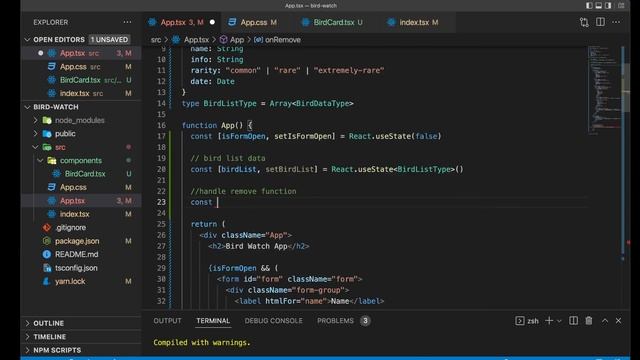This screenshot has width=640, height=360.
Task: Split the terminal panel
Action: [x=573, y=321]
